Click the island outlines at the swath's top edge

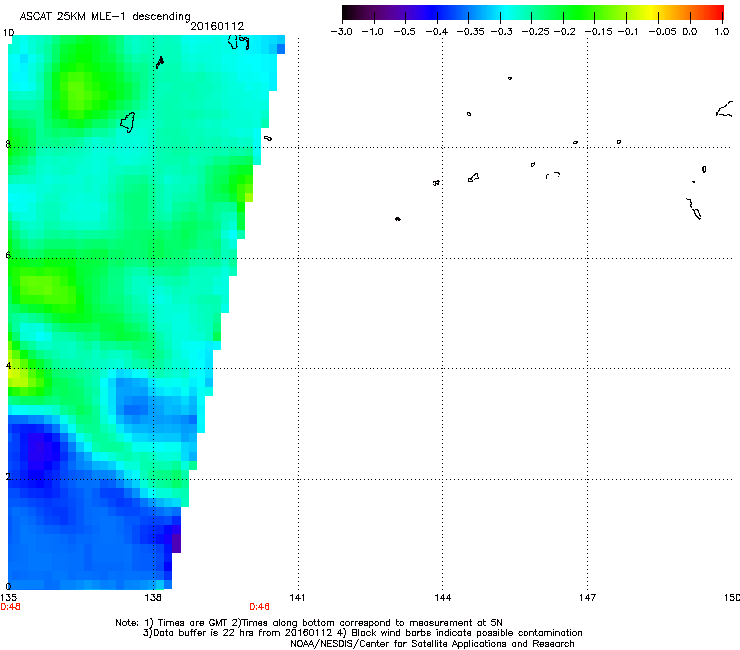pyautogui.click(x=238, y=42)
